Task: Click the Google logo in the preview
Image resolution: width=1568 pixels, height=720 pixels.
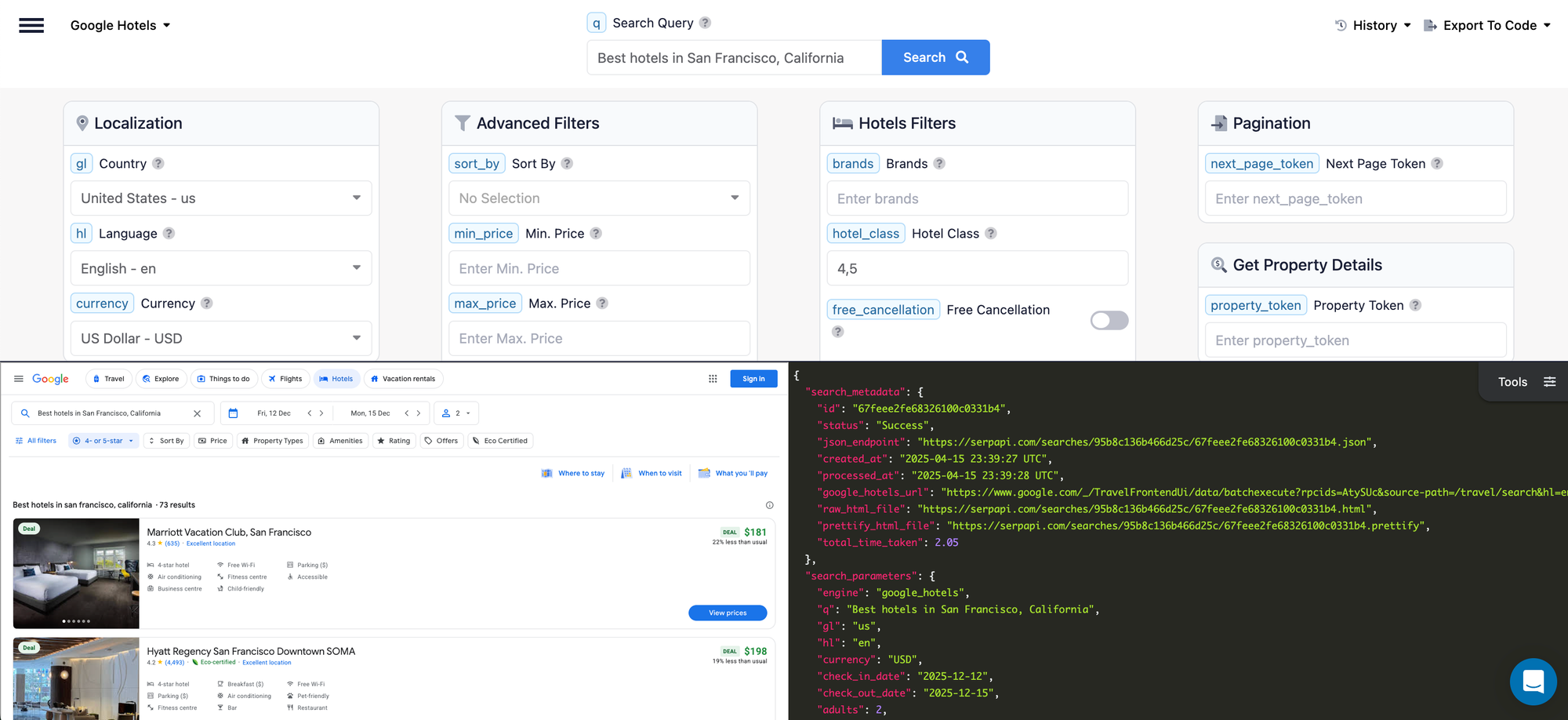Action: click(50, 379)
